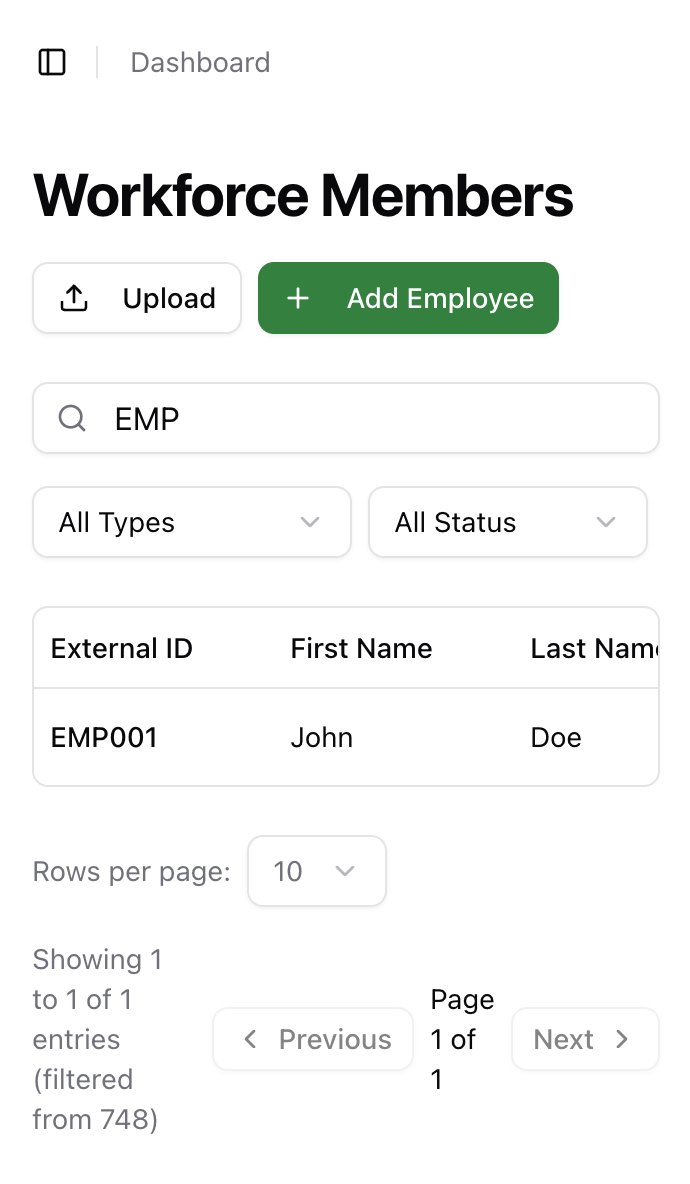Open the All Types dropdown

point(192,522)
